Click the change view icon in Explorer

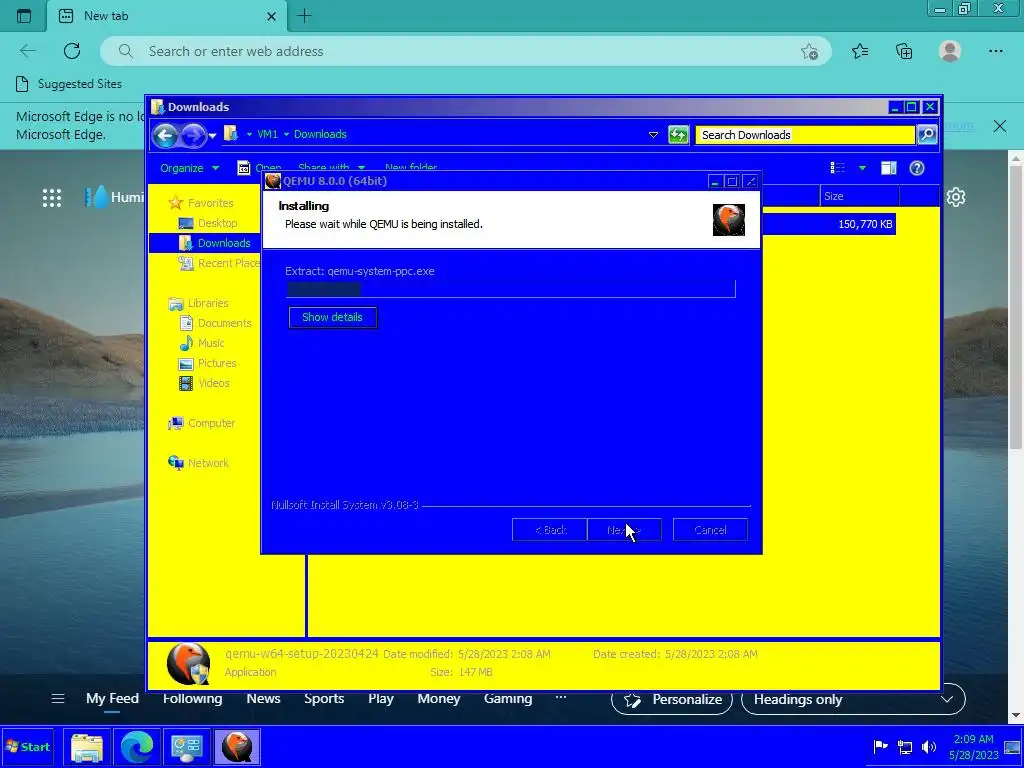838,168
